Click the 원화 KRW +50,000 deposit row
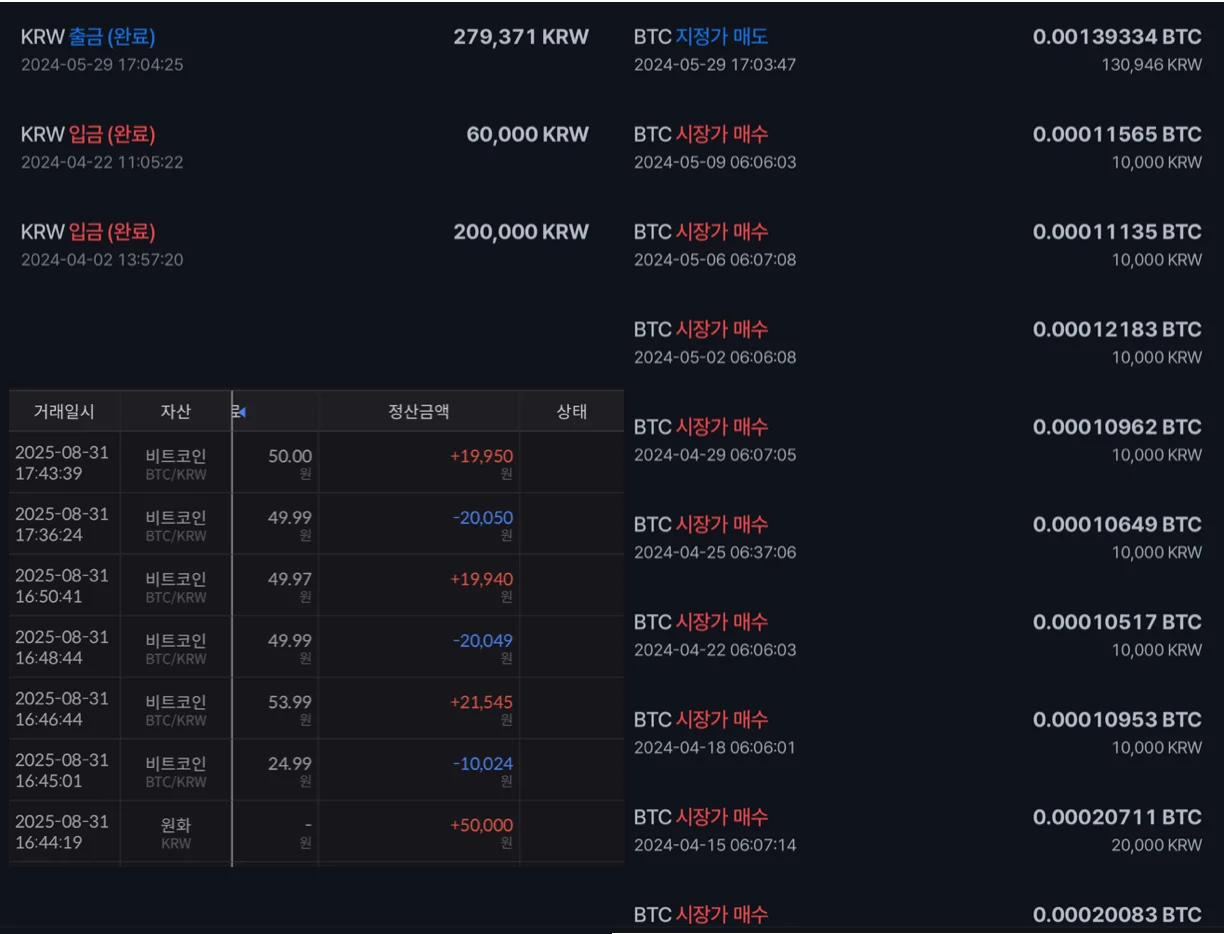1224x934 pixels. [316, 832]
